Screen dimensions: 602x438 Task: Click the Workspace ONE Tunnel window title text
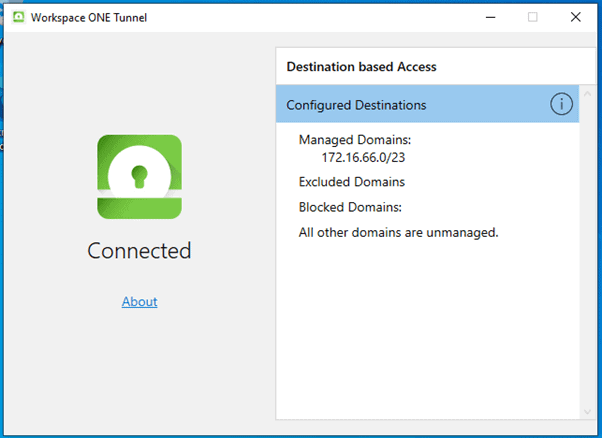click(x=89, y=18)
